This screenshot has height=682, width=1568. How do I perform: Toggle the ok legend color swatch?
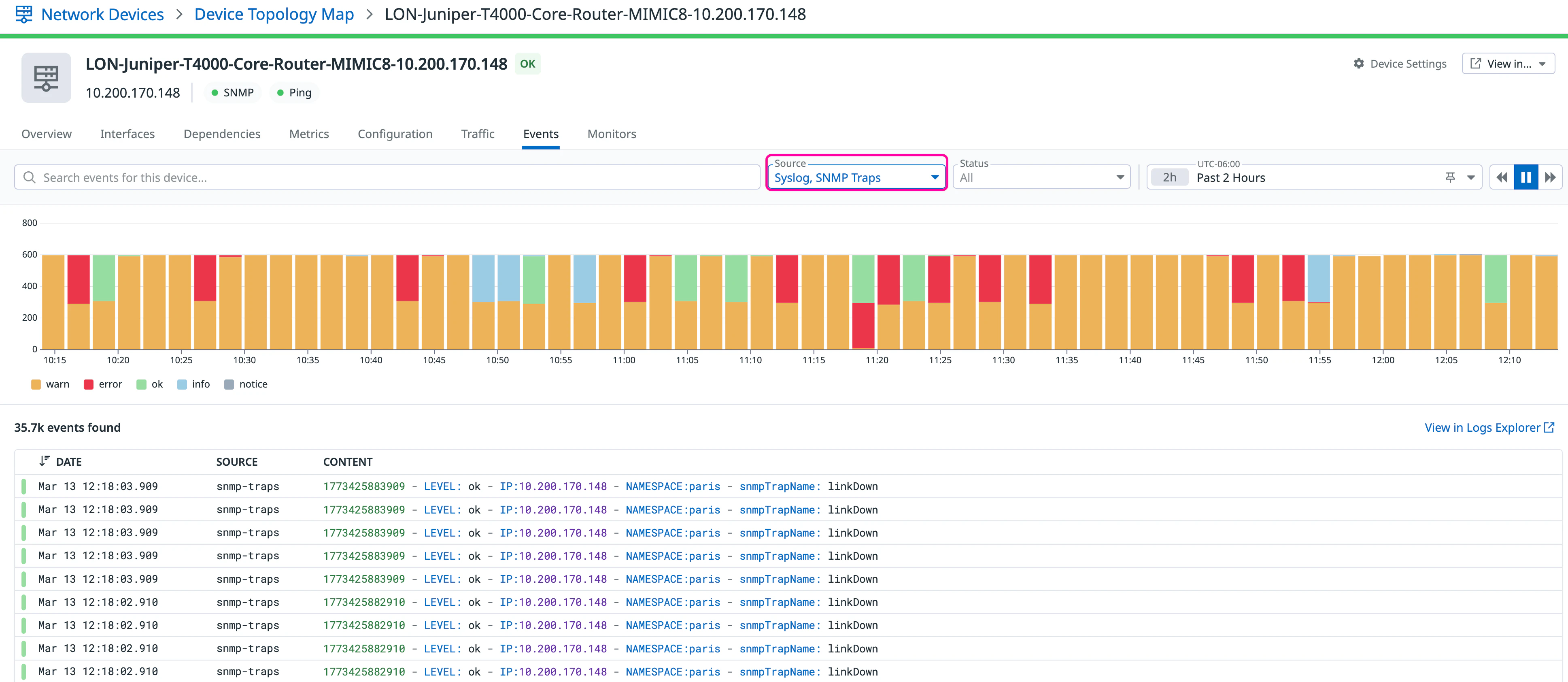tap(141, 384)
